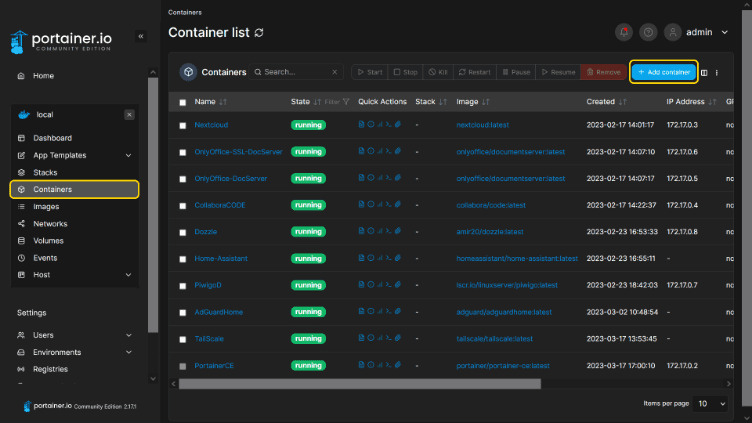Check the select-all checkbox in table header

[x=182, y=102]
